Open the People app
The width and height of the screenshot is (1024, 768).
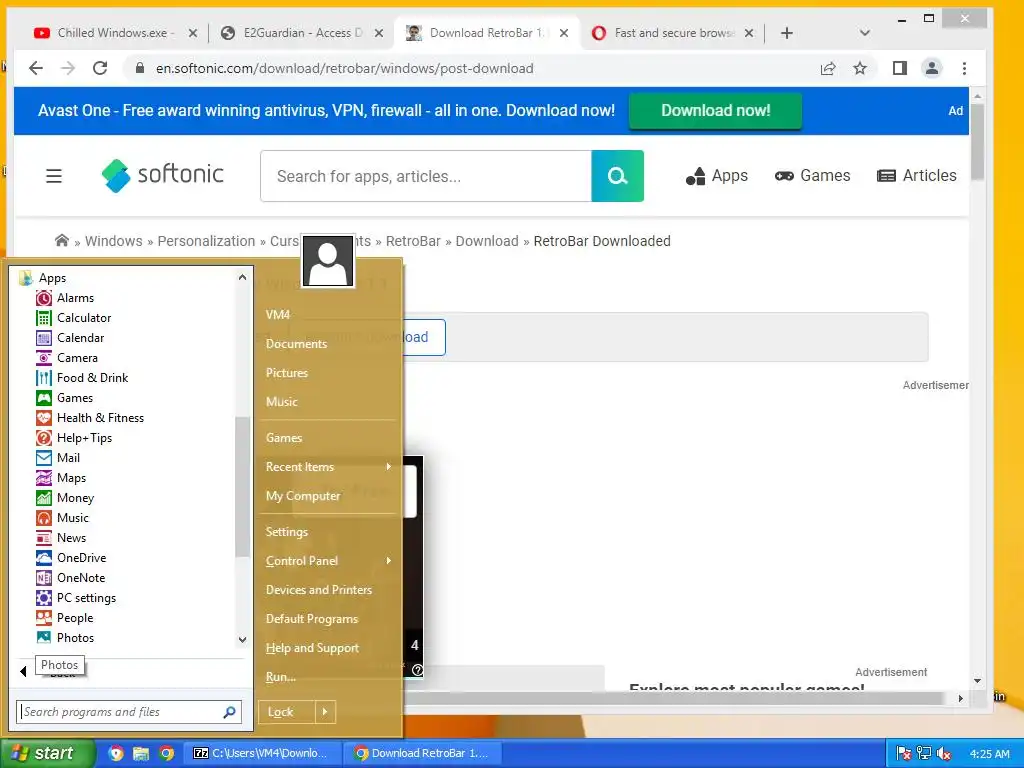(74, 618)
